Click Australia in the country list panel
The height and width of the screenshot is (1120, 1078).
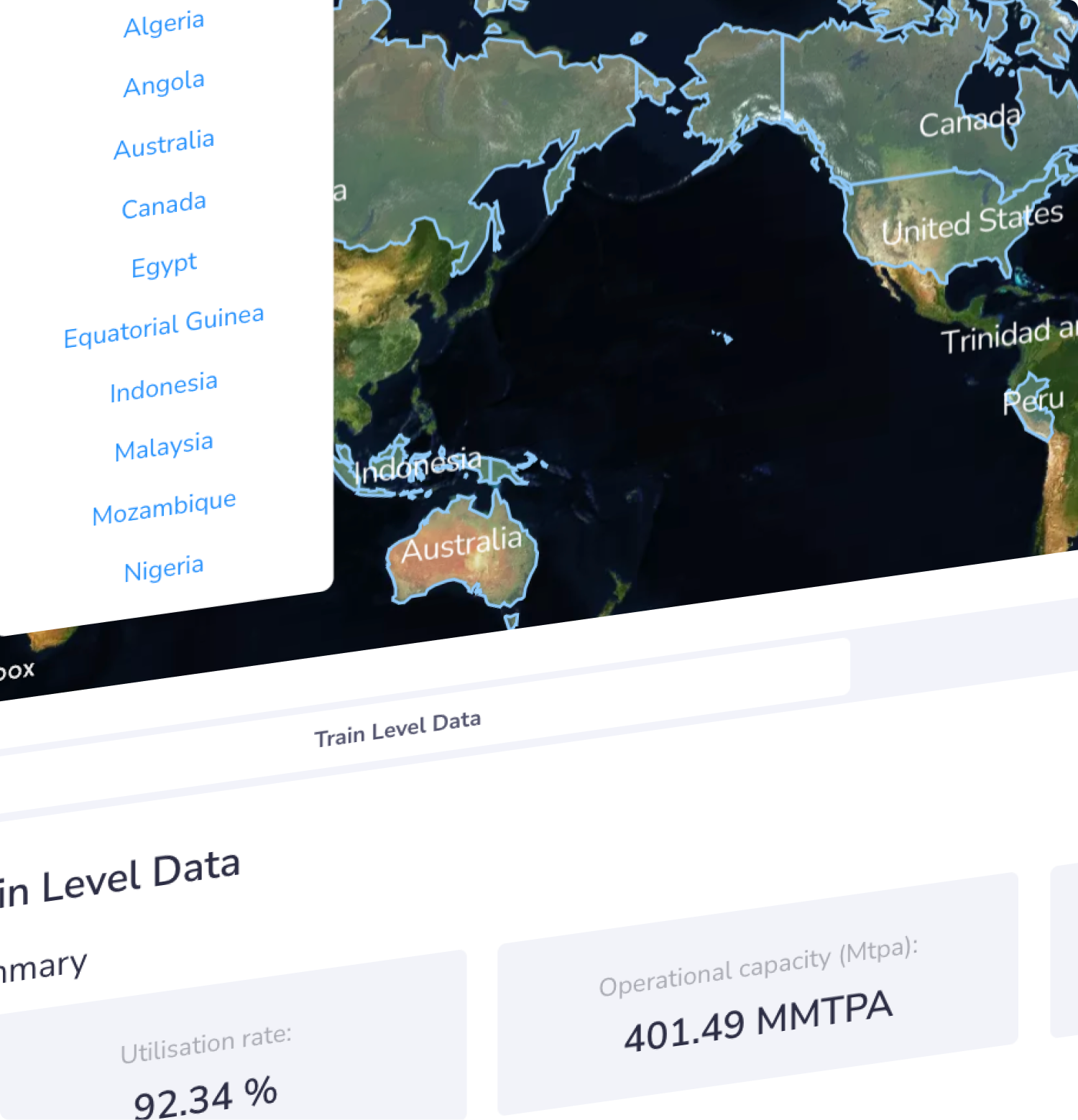tap(164, 144)
